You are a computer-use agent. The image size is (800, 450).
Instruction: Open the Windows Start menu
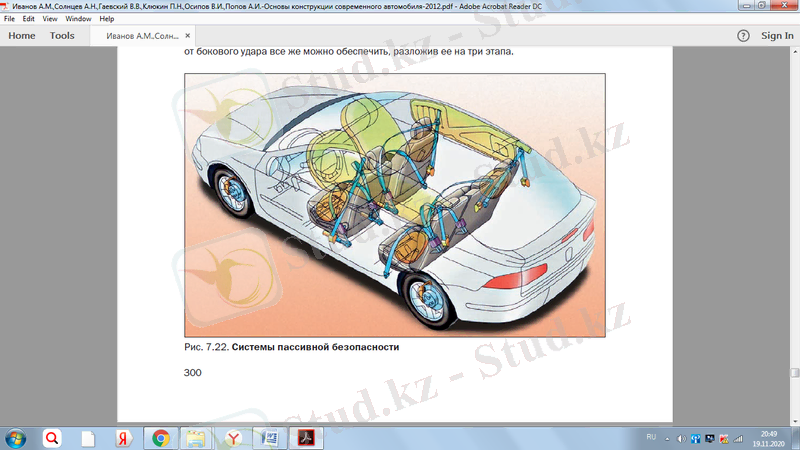point(15,438)
